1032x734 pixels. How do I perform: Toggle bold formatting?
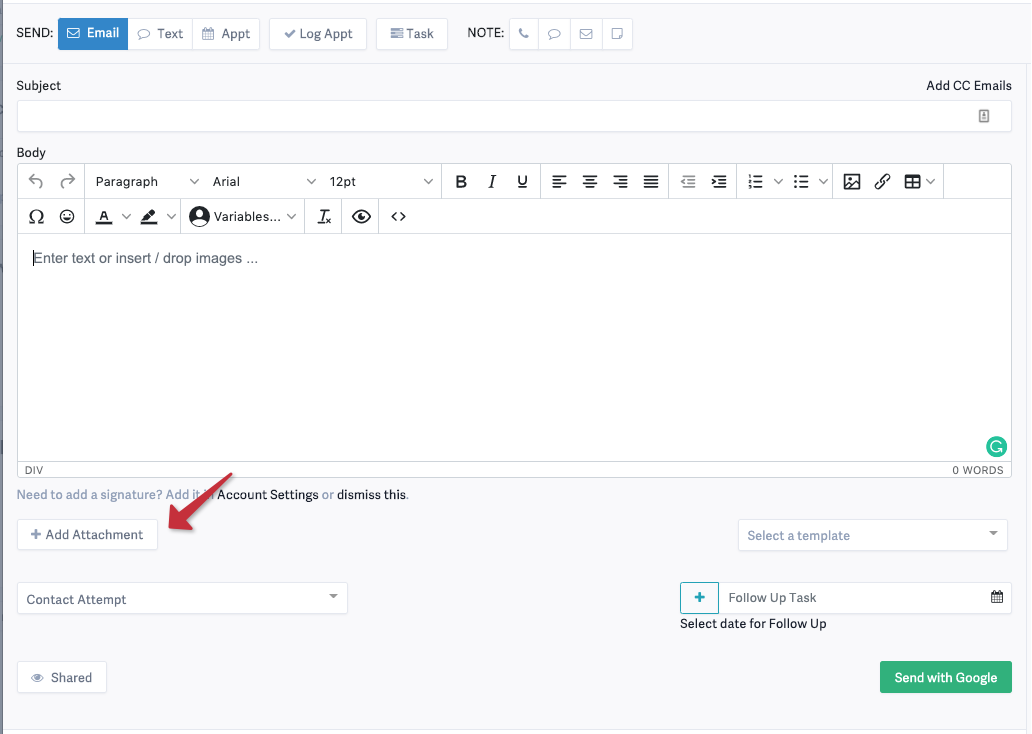pos(461,181)
